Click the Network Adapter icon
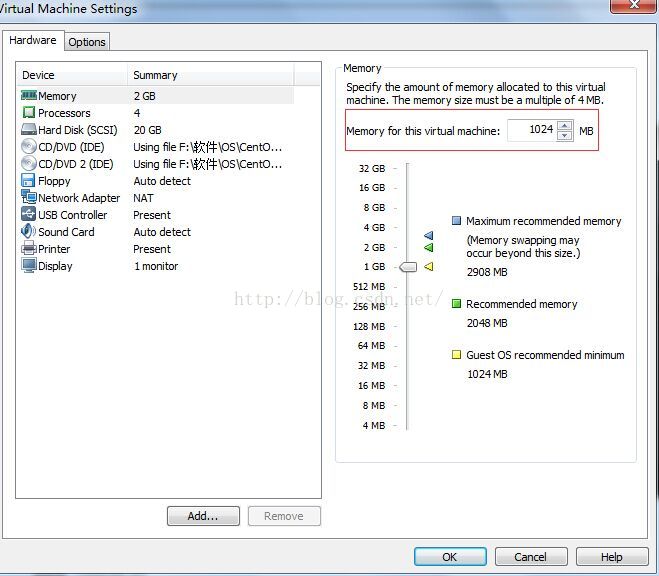This screenshot has height=576, width=659. pos(29,198)
